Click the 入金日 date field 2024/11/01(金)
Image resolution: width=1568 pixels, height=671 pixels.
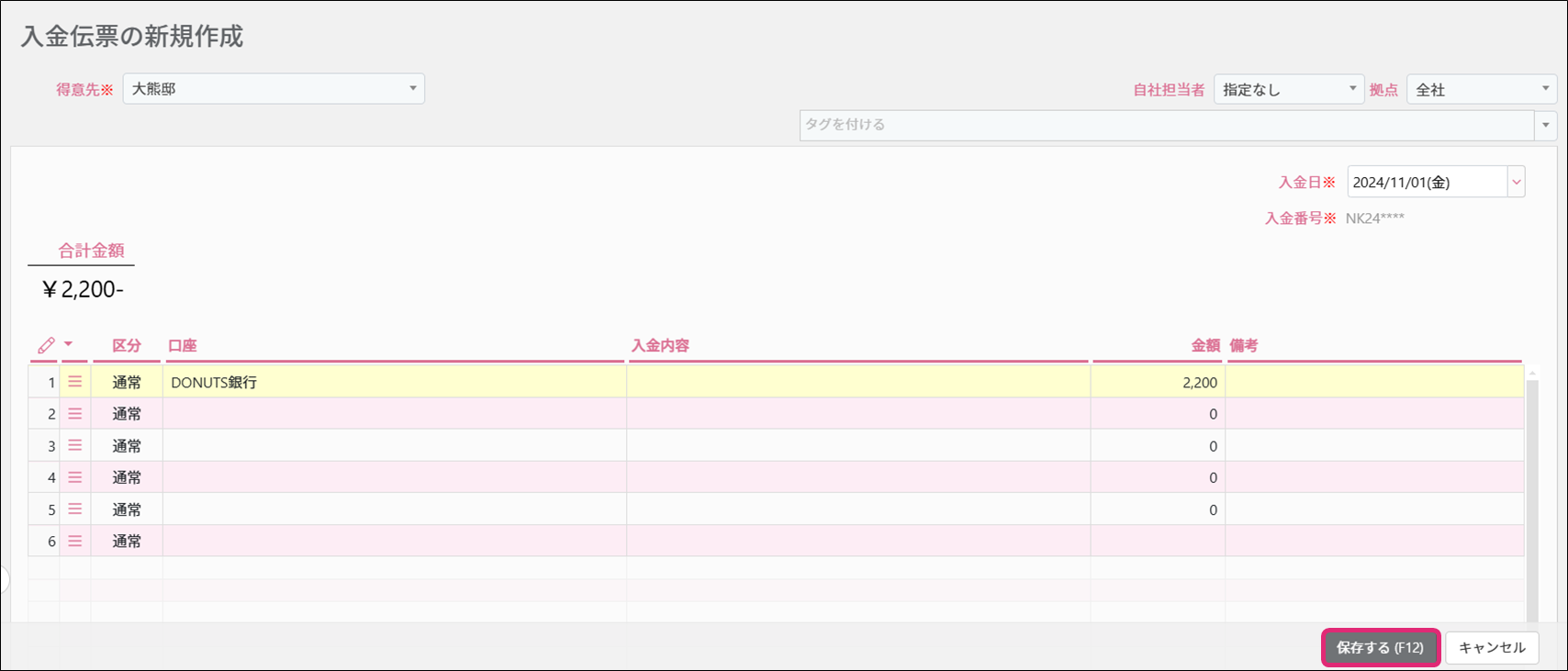[x=1427, y=182]
